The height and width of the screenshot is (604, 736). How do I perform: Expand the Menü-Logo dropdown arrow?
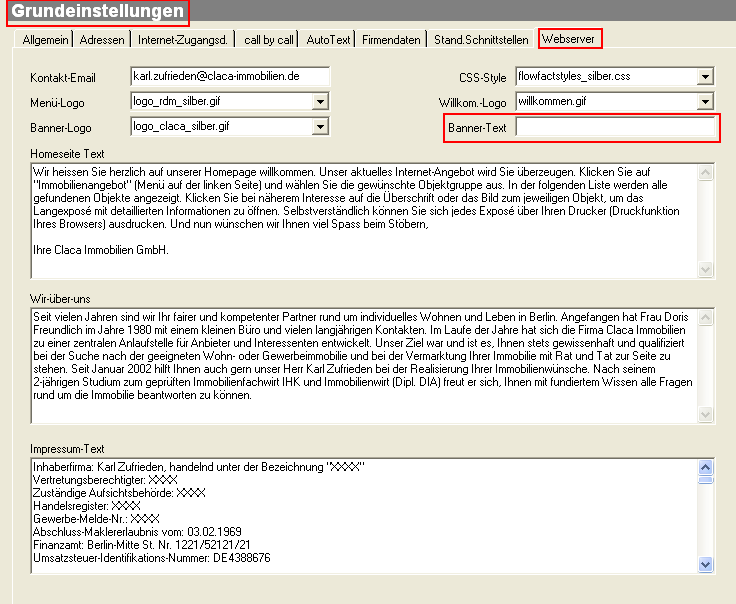click(x=320, y=101)
